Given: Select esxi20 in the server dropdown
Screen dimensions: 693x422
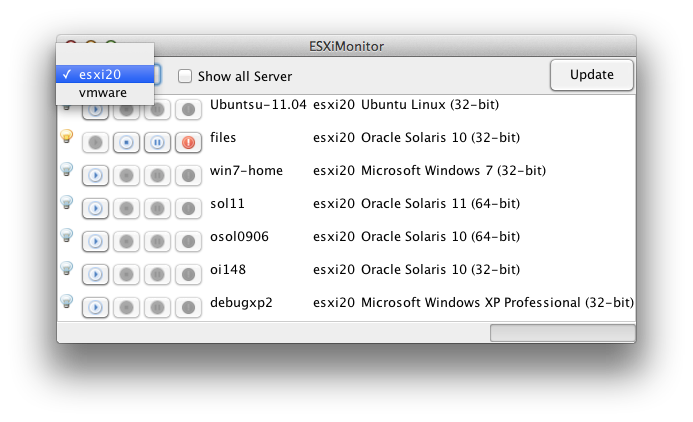Looking at the screenshot, I should [x=105, y=74].
